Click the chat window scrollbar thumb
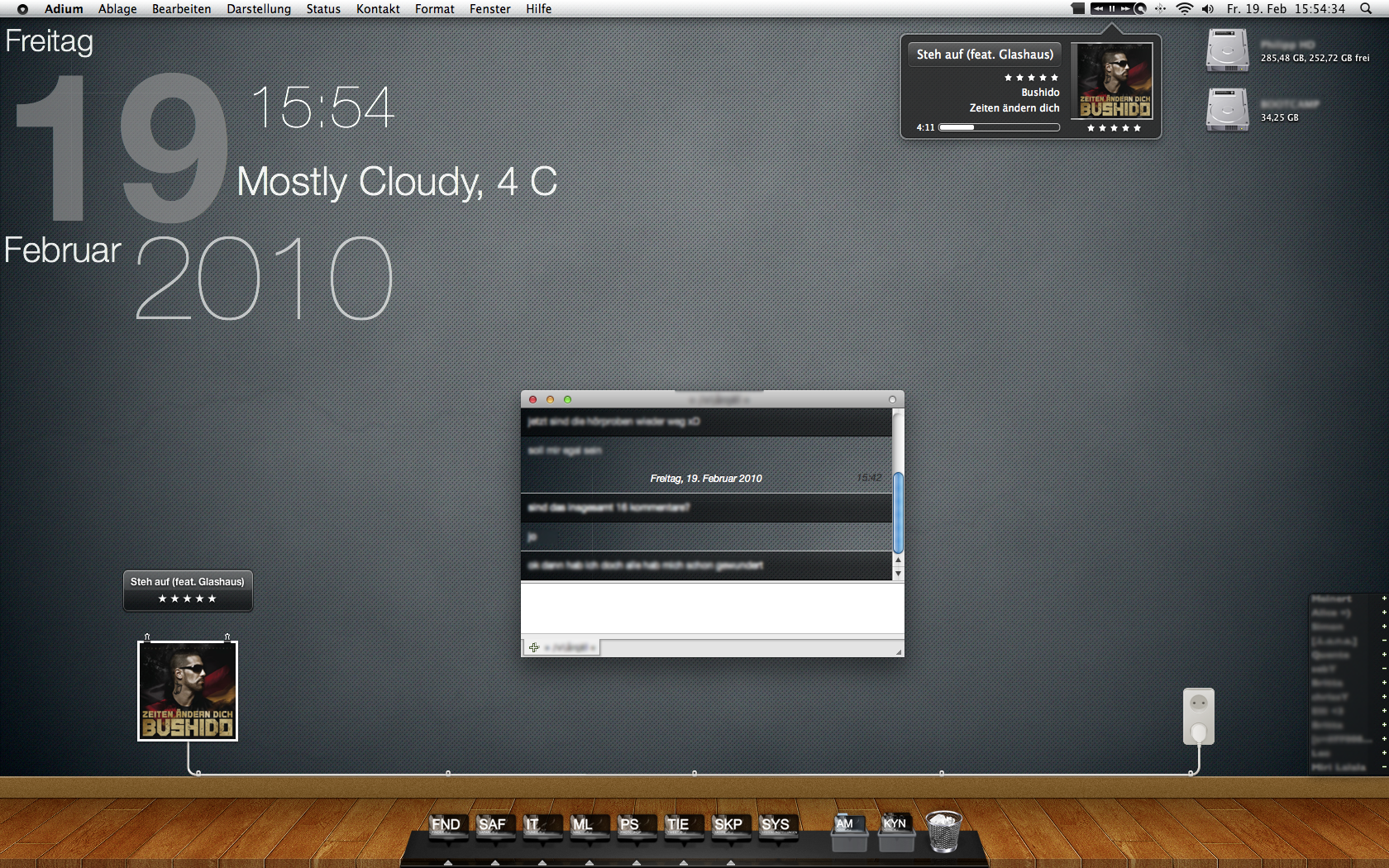 click(x=898, y=513)
